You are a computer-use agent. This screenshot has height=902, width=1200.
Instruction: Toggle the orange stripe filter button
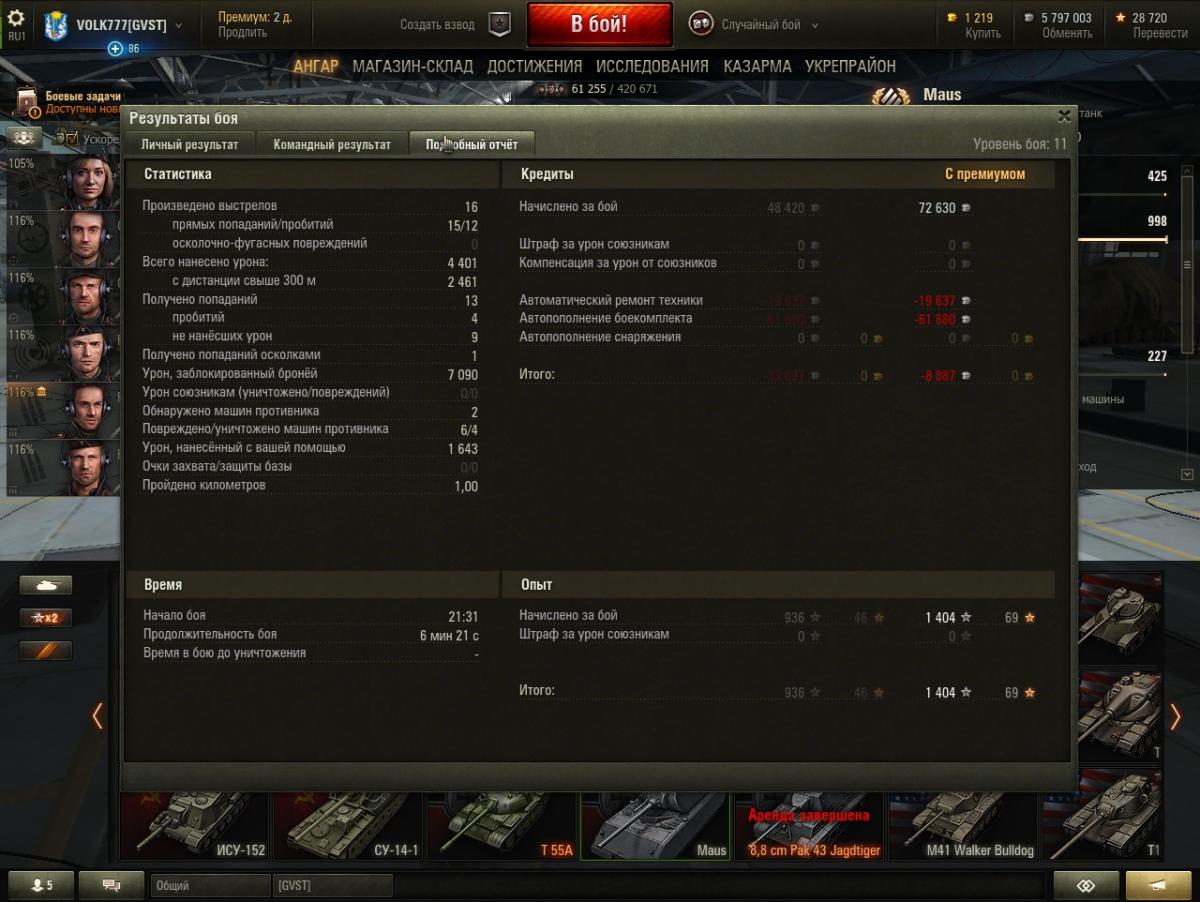[46, 651]
